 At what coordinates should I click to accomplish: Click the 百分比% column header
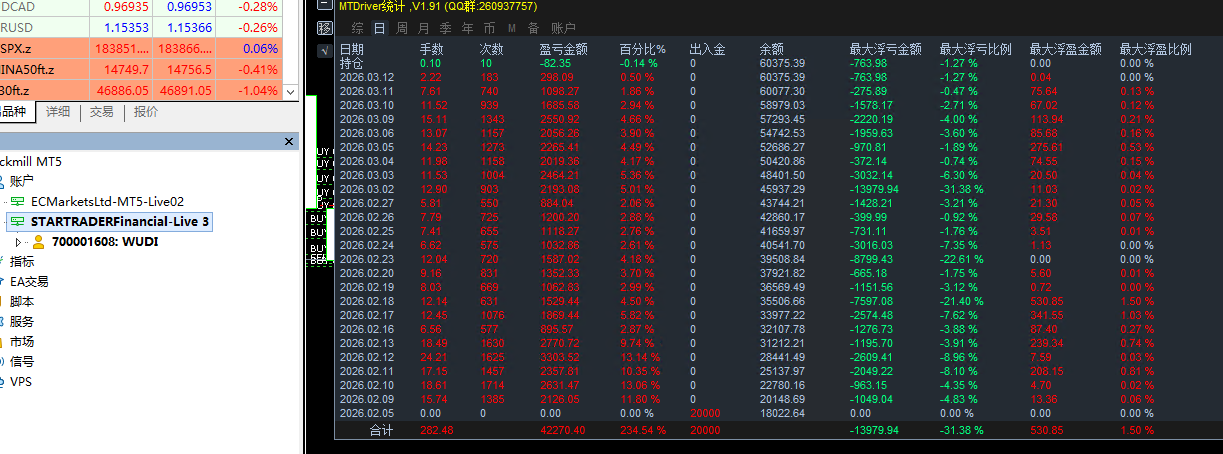[643, 49]
